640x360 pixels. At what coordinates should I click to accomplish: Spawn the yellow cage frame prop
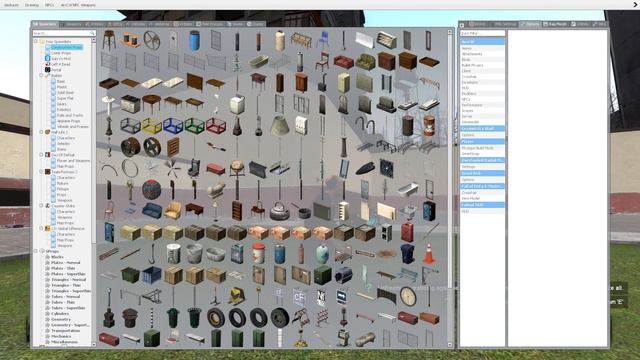point(151,126)
